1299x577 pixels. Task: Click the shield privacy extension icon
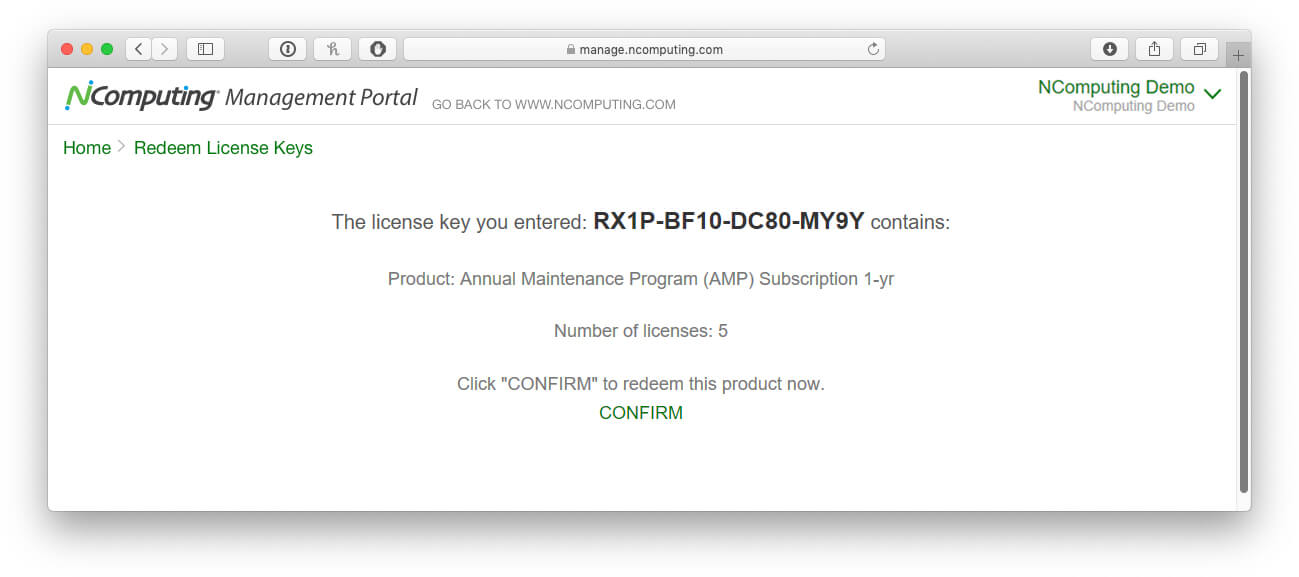coord(378,49)
